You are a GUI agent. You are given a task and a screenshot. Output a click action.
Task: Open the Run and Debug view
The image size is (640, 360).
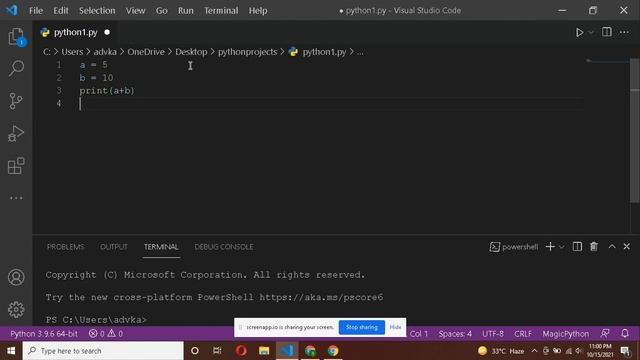16,133
